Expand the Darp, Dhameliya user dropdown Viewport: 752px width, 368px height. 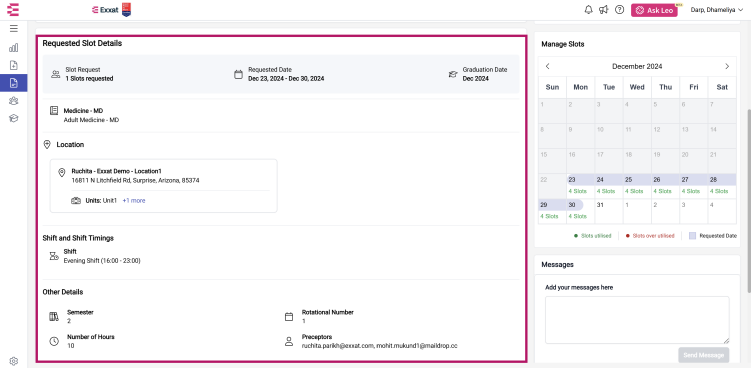click(717, 10)
